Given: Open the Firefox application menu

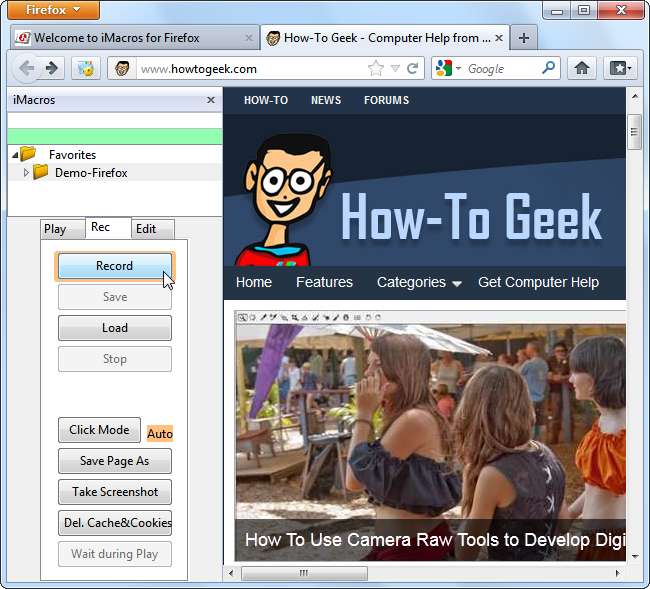Looking at the screenshot, I should 53,10.
